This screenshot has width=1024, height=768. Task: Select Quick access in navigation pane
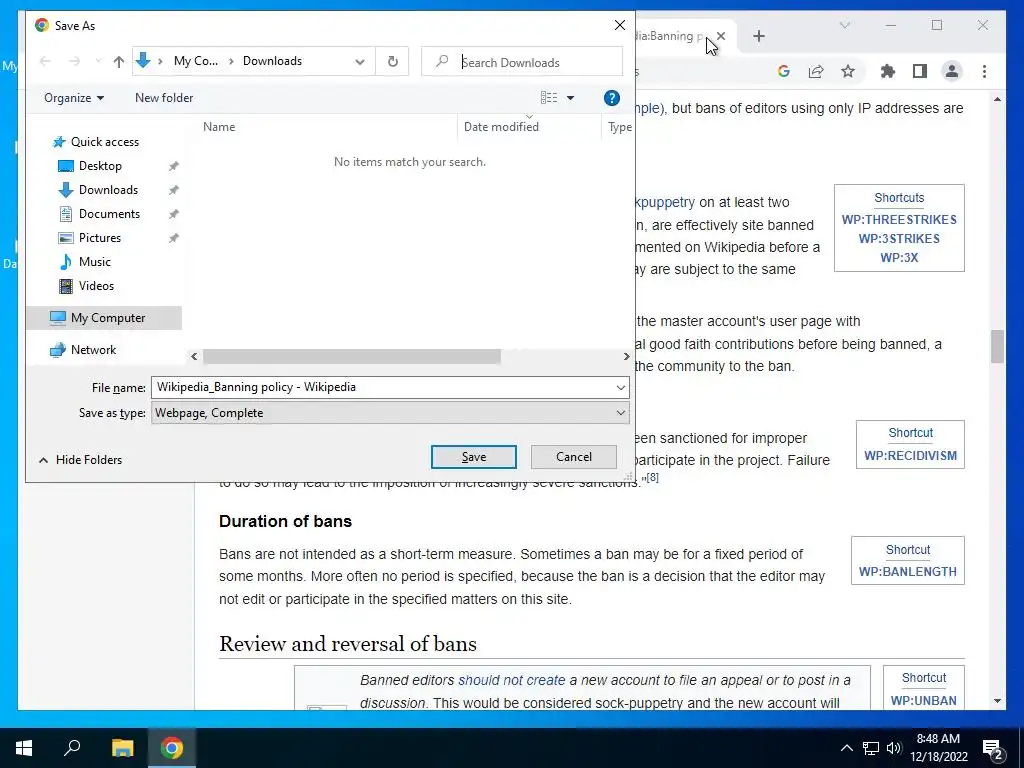[x=104, y=142]
